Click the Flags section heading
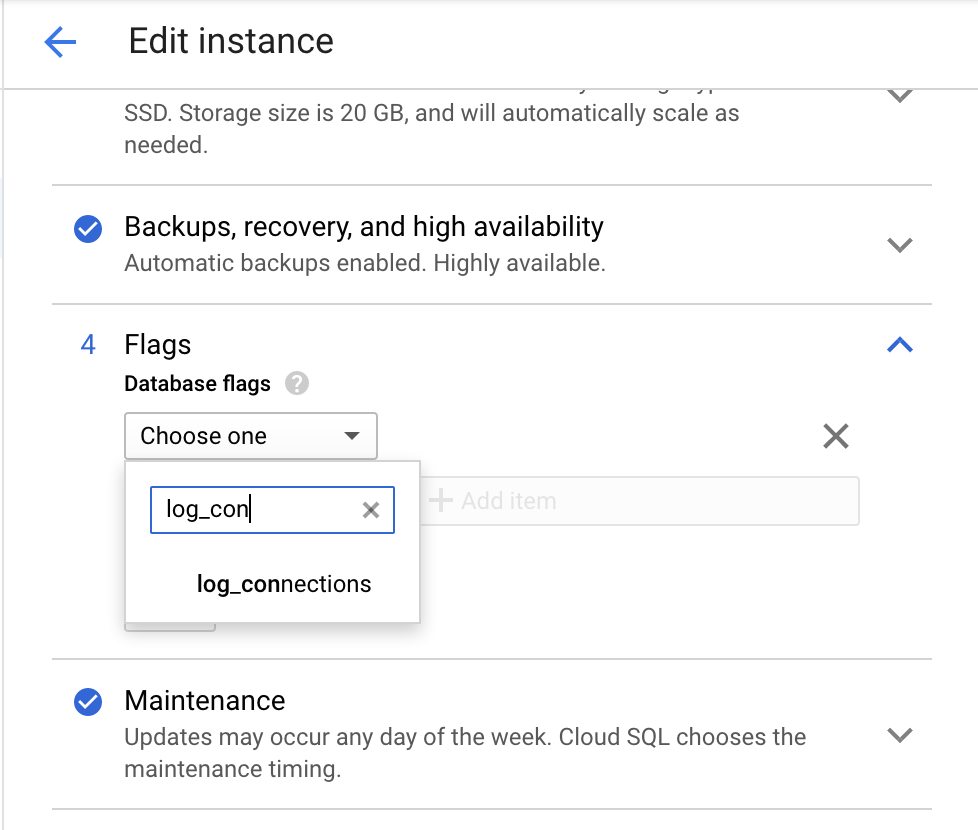This screenshot has width=978, height=830. 158,345
